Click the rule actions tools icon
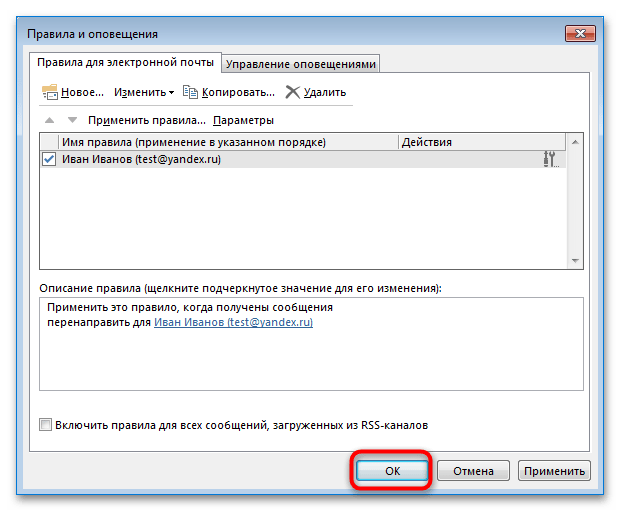Screen dimensions: 620x511 550,159
